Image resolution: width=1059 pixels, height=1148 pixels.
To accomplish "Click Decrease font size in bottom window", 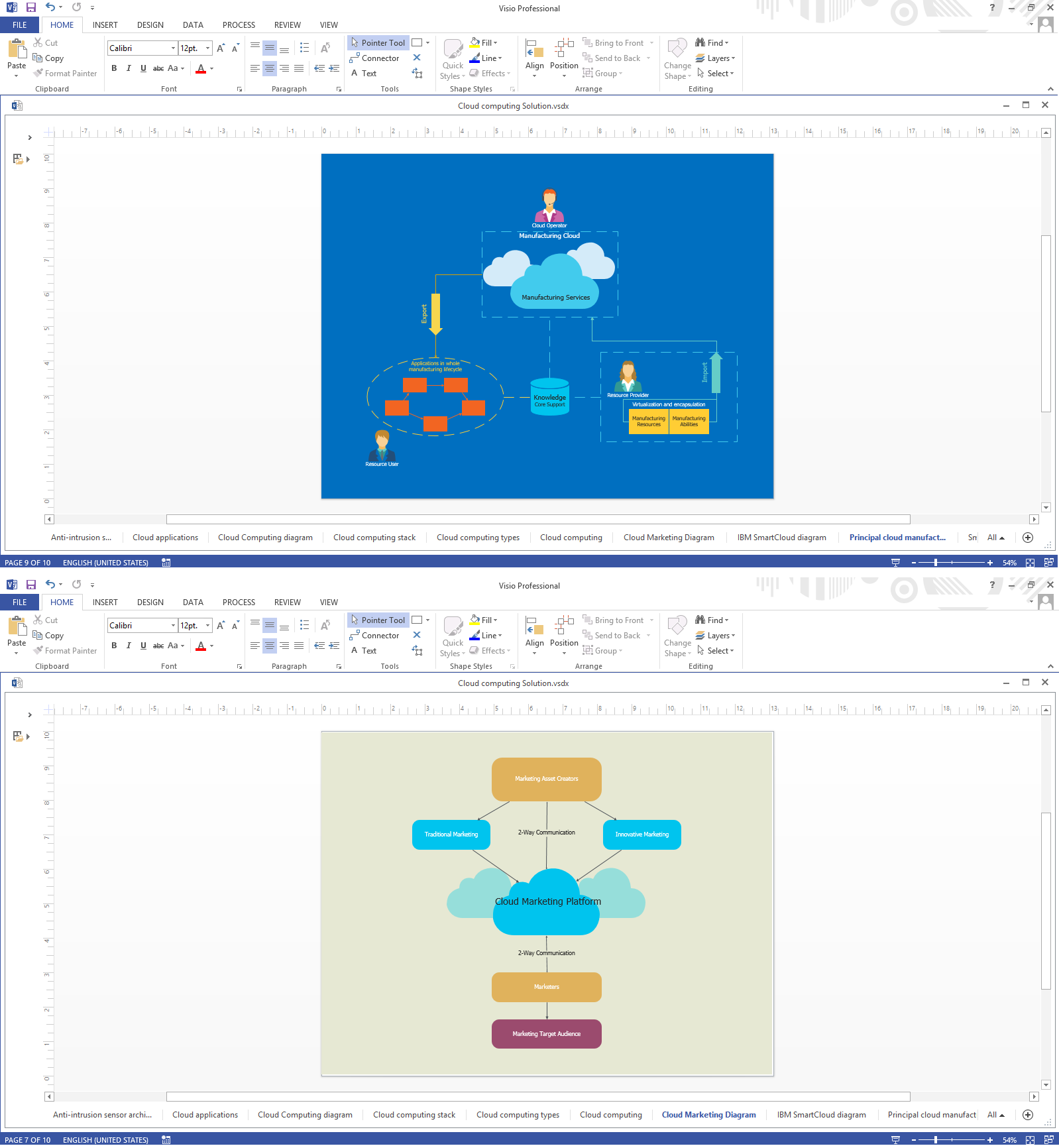I will pyautogui.click(x=235, y=626).
